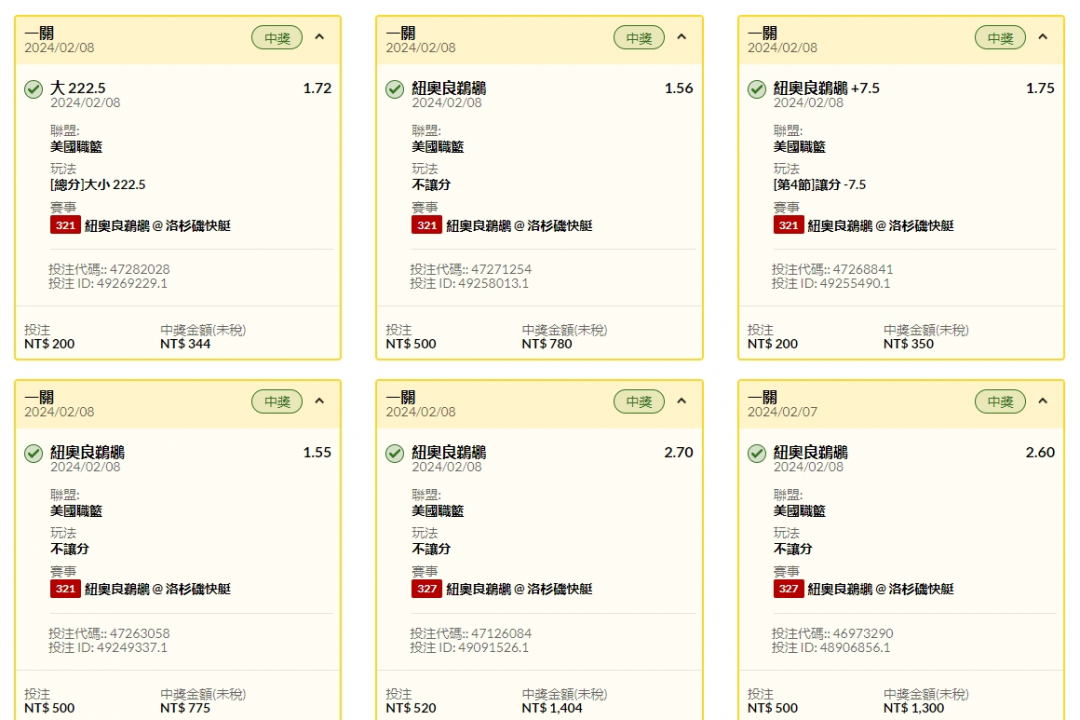Collapse the card with bet code 47126084
The height and width of the screenshot is (720, 1080).
pos(681,401)
